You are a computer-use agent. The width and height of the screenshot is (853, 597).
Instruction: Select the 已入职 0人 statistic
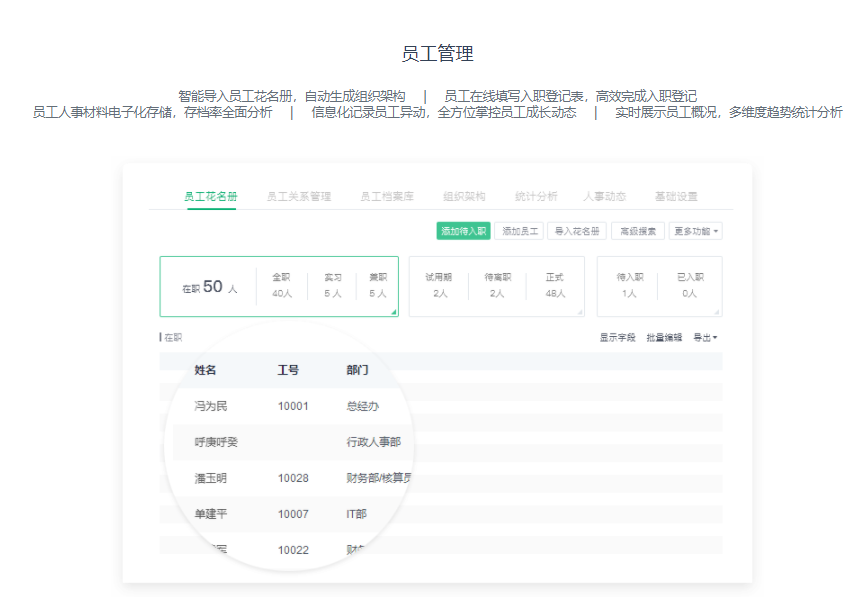690,286
